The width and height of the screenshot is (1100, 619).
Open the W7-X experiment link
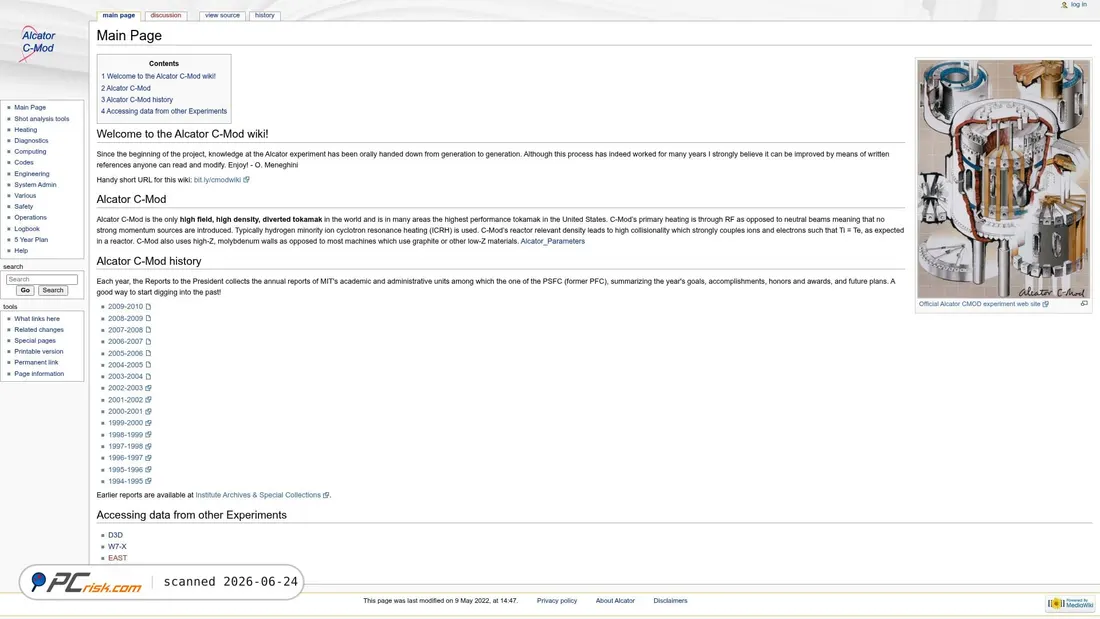(x=117, y=547)
